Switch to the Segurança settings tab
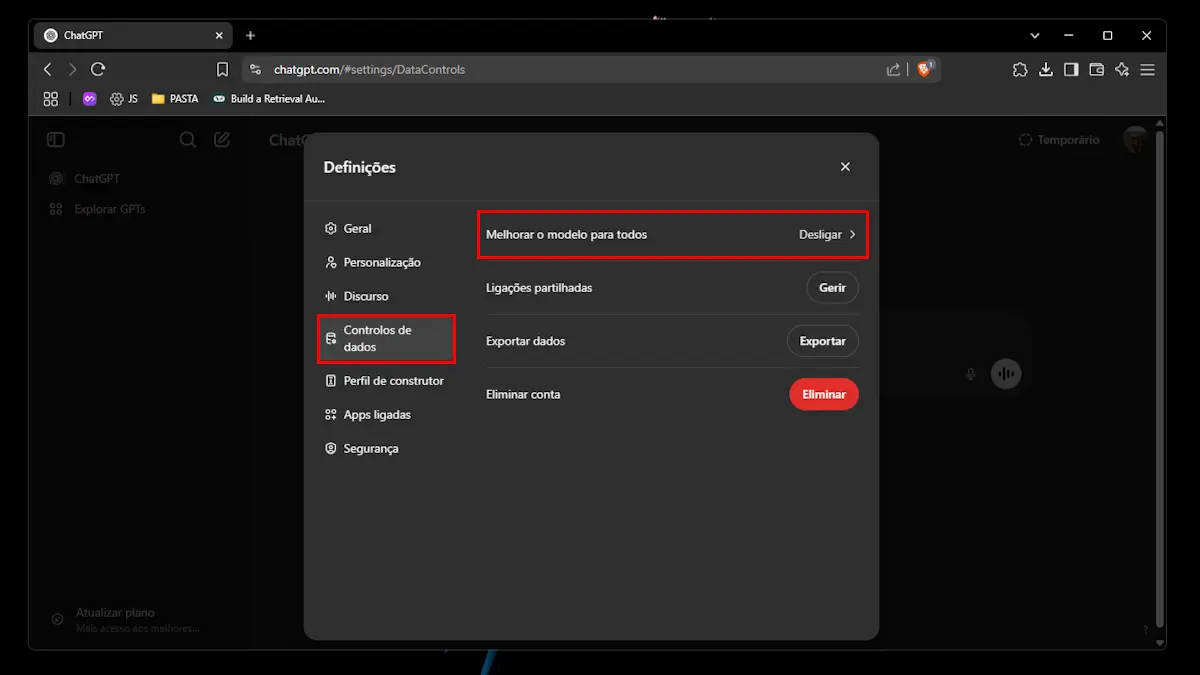The width and height of the screenshot is (1200, 675). tap(370, 449)
